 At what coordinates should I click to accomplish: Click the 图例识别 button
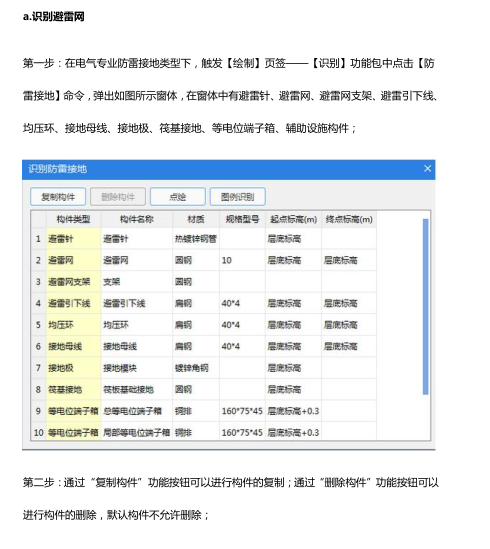237,196
